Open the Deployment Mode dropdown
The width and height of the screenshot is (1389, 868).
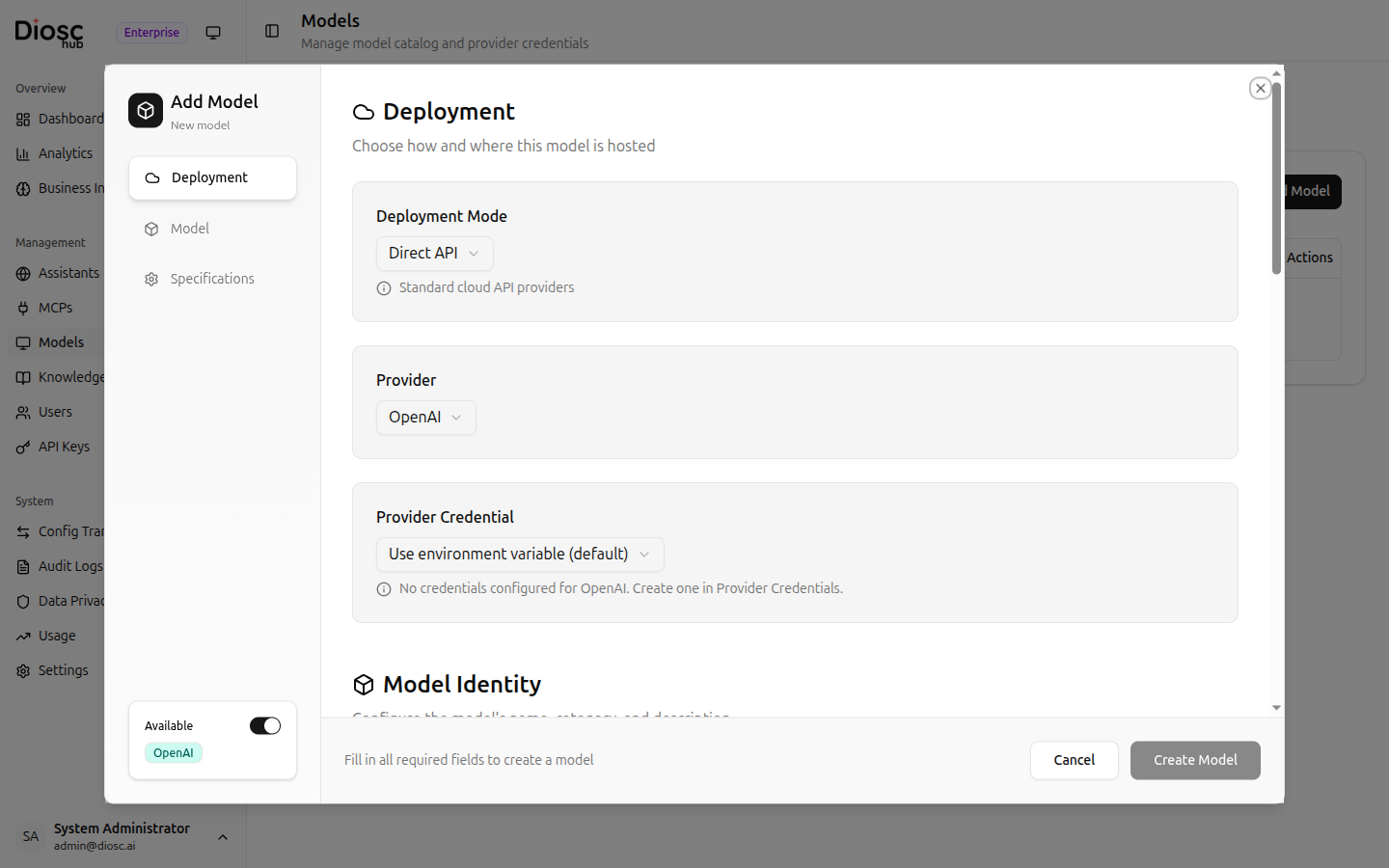(x=435, y=254)
